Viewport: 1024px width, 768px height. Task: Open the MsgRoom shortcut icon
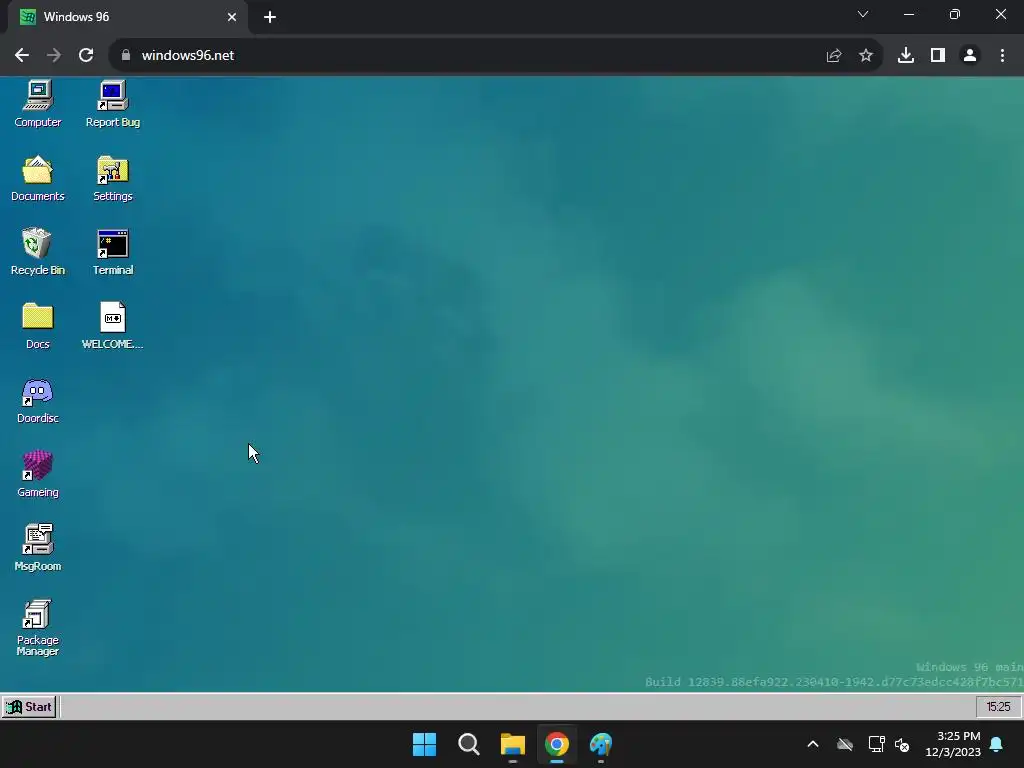pos(38,548)
